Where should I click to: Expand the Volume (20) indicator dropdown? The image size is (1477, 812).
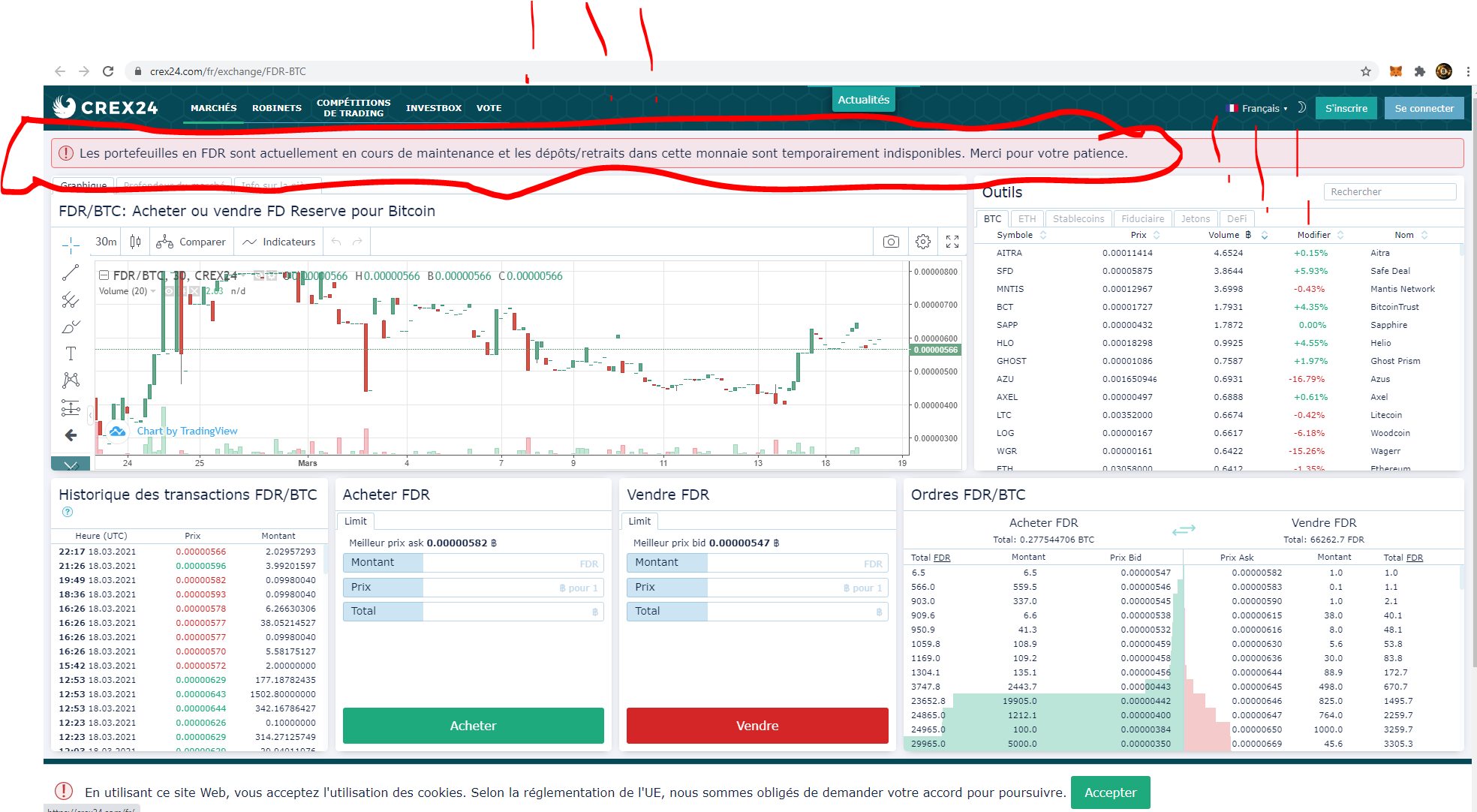tap(153, 291)
